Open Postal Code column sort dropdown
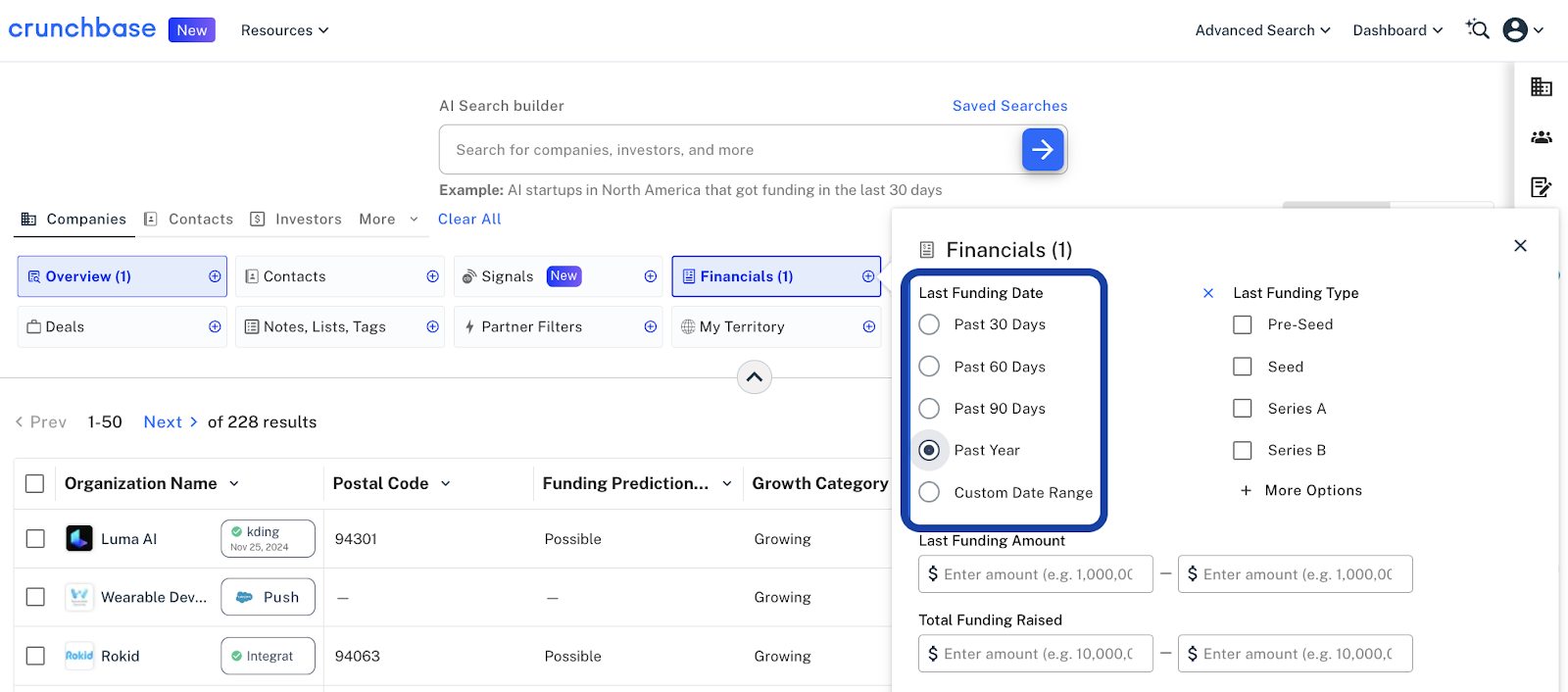Viewport: 1568px width, 692px height. click(446, 483)
